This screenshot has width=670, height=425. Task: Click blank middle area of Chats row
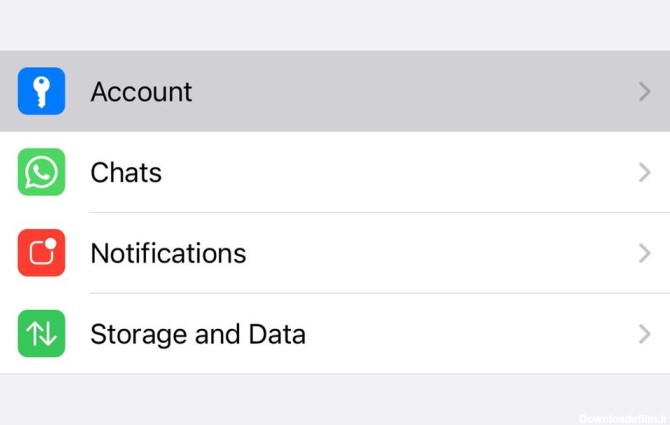(x=400, y=173)
